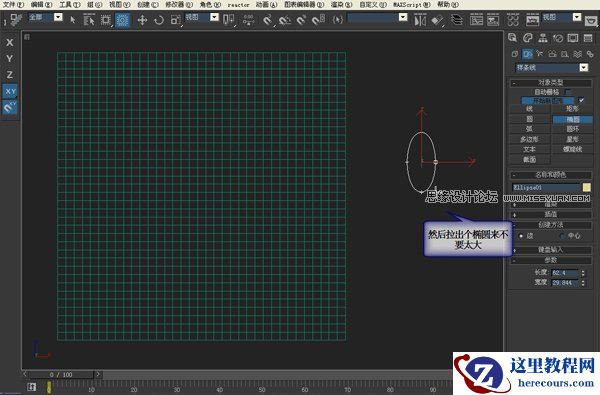This screenshot has width=600, height=395.
Task: Constrain to XY plane
Action: [x=10, y=91]
